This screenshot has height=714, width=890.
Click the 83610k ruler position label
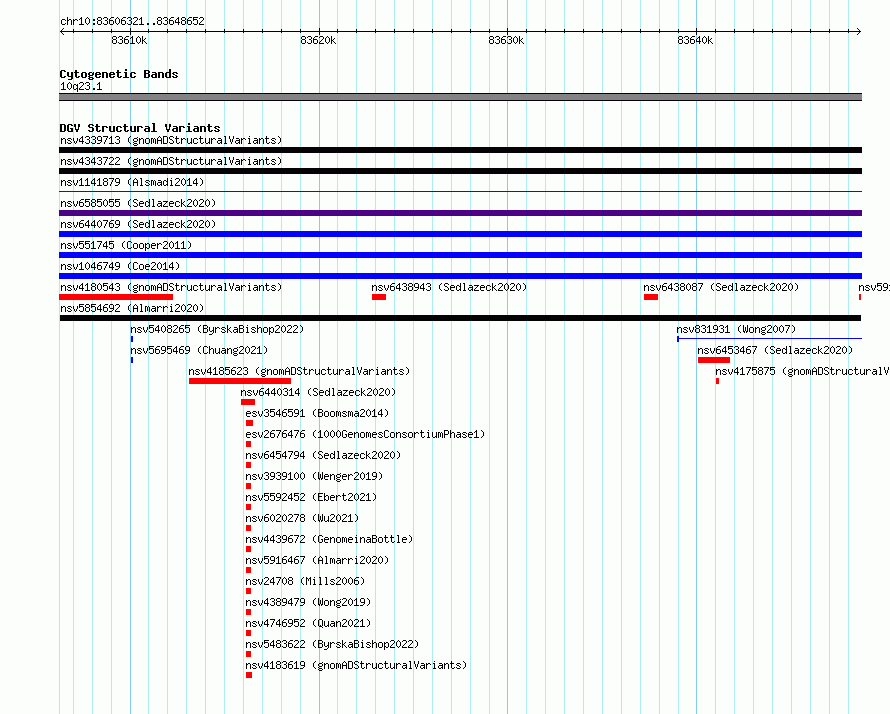(x=129, y=40)
